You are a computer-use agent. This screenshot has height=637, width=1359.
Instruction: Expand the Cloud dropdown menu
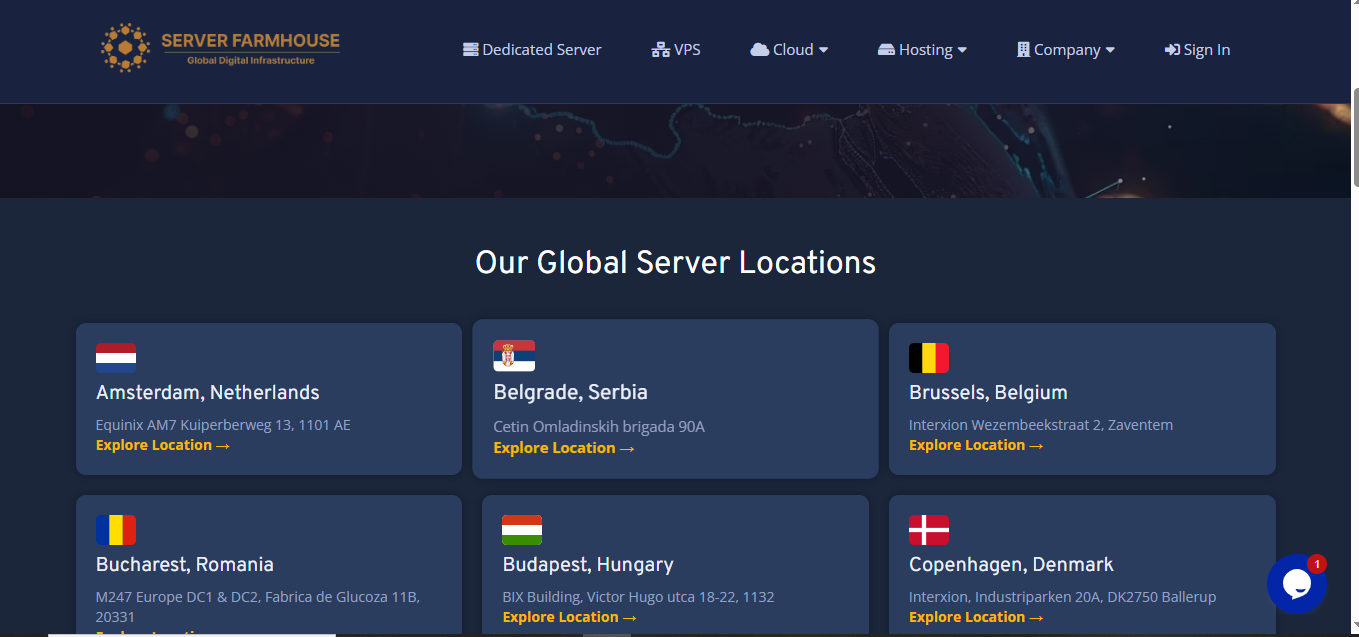789,50
